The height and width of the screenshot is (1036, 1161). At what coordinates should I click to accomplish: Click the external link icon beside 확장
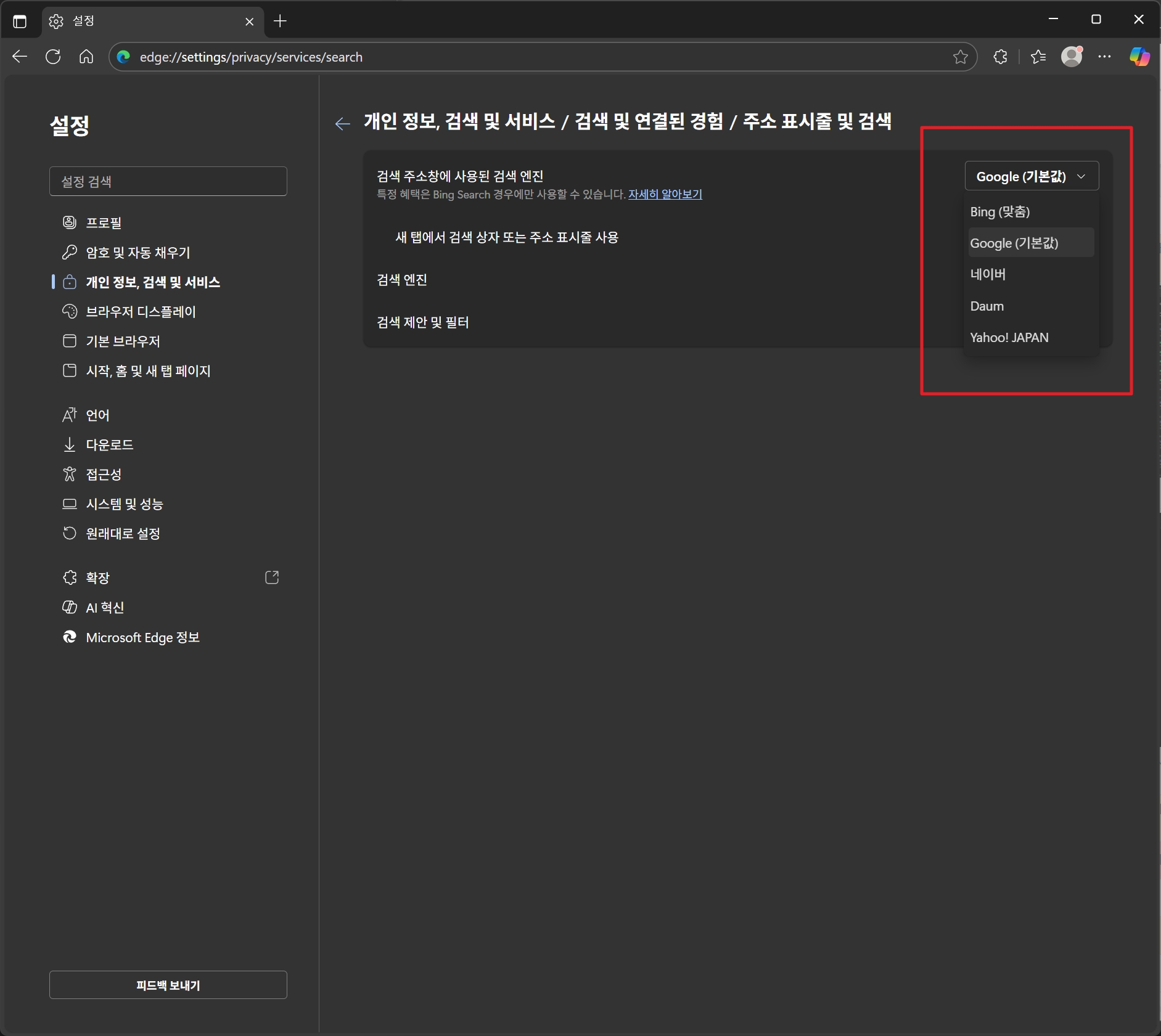pyautogui.click(x=272, y=577)
